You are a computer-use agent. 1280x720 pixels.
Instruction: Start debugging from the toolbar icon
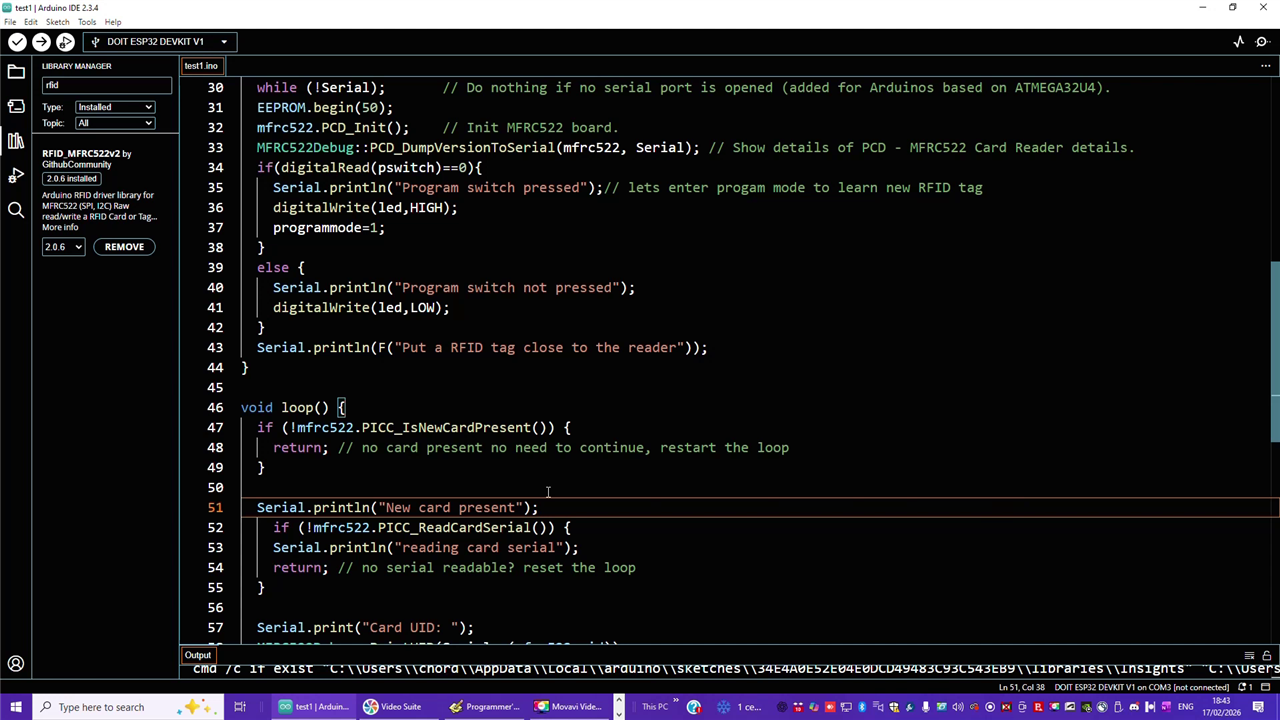[65, 42]
